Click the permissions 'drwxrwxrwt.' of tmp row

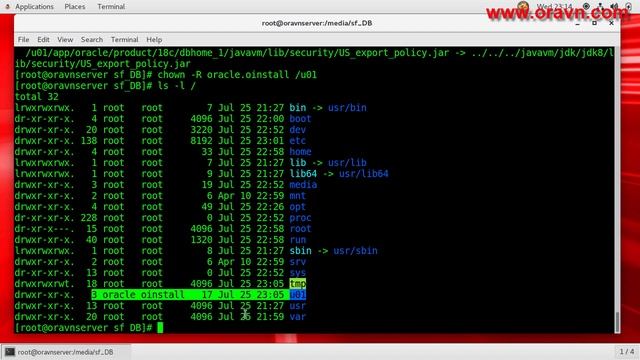click(45, 284)
